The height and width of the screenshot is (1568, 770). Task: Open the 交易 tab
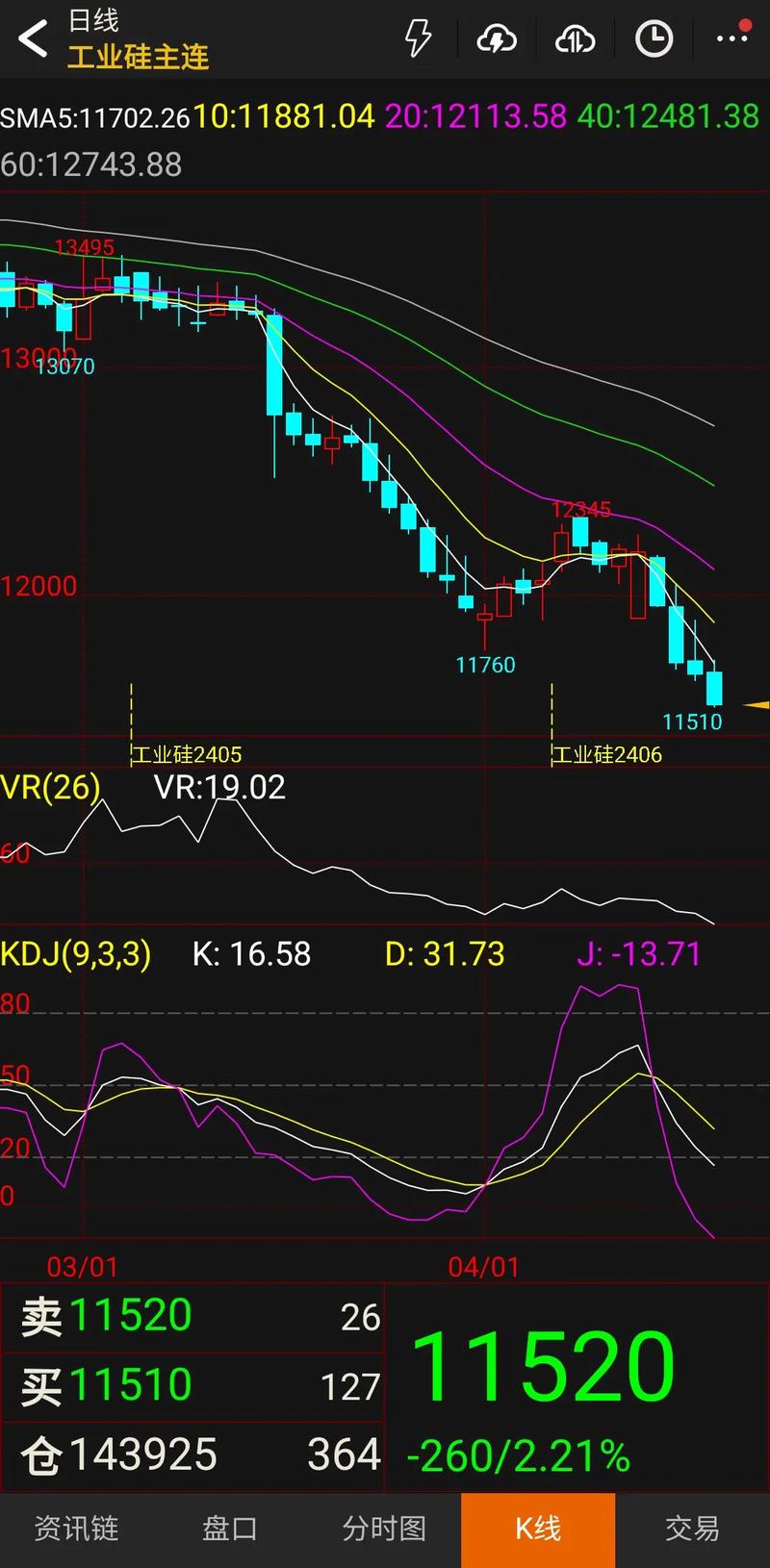pyautogui.click(x=692, y=1529)
